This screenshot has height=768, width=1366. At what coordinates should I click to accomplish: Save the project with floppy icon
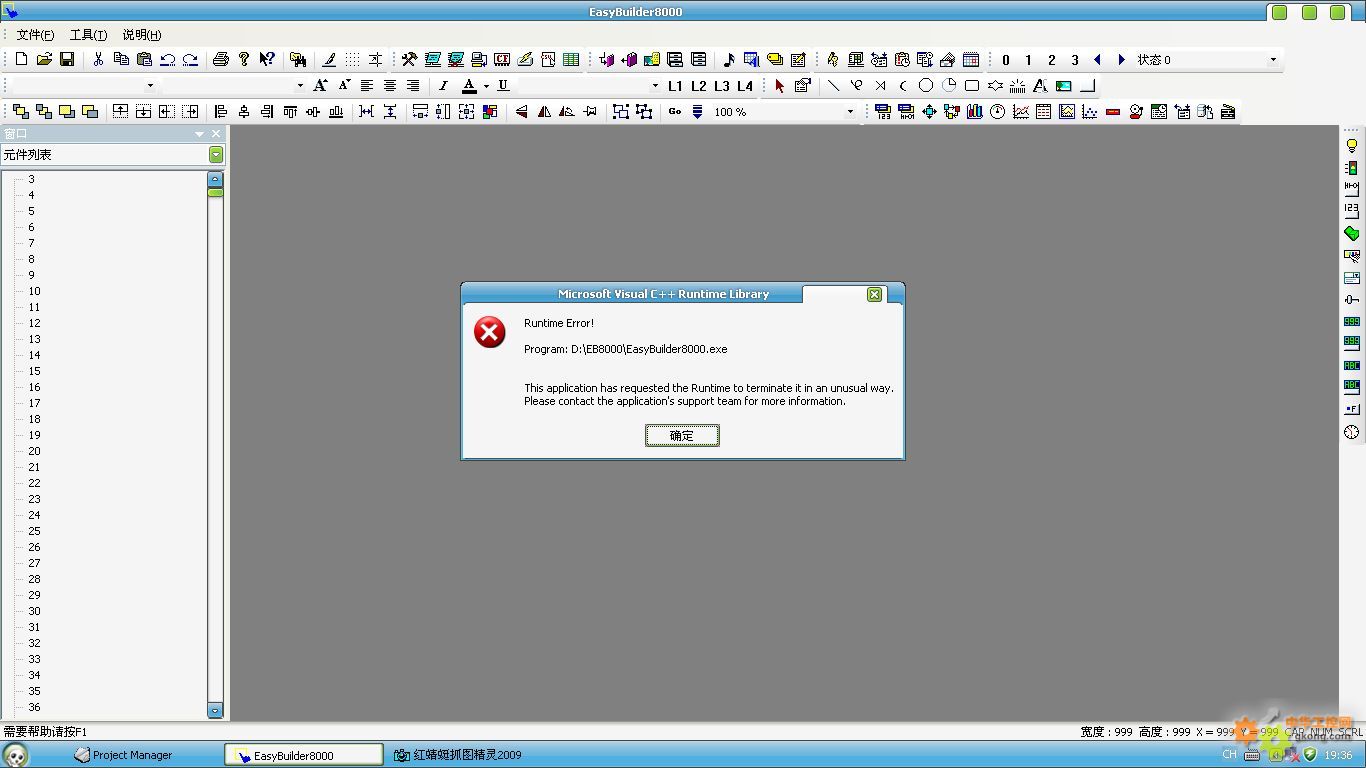click(x=67, y=60)
